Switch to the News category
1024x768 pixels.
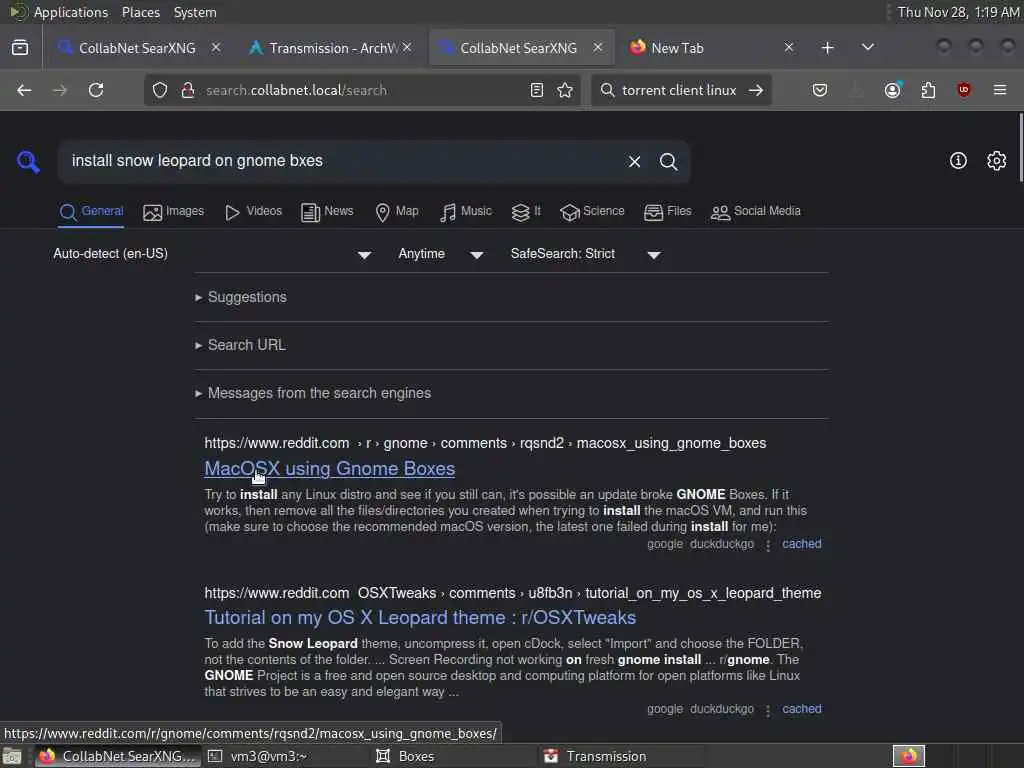pos(327,212)
